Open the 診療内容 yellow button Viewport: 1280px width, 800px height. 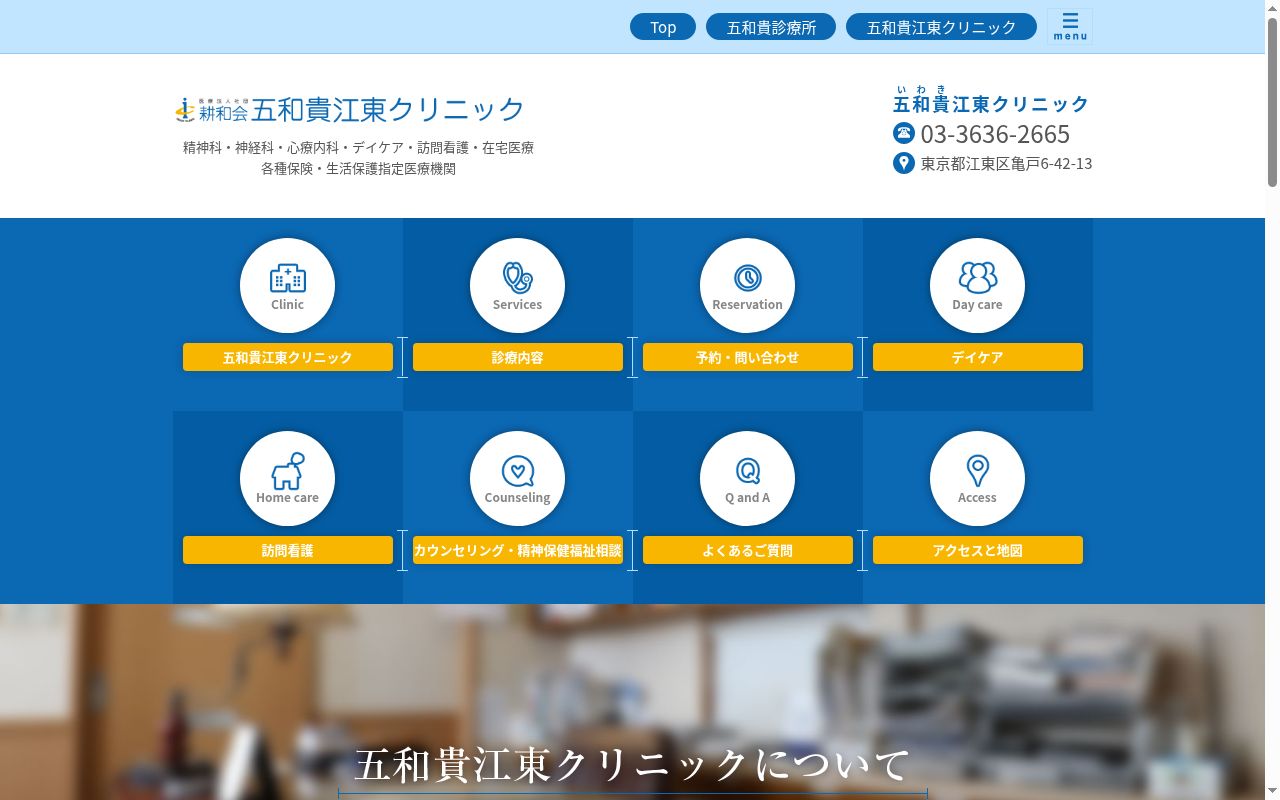point(518,357)
